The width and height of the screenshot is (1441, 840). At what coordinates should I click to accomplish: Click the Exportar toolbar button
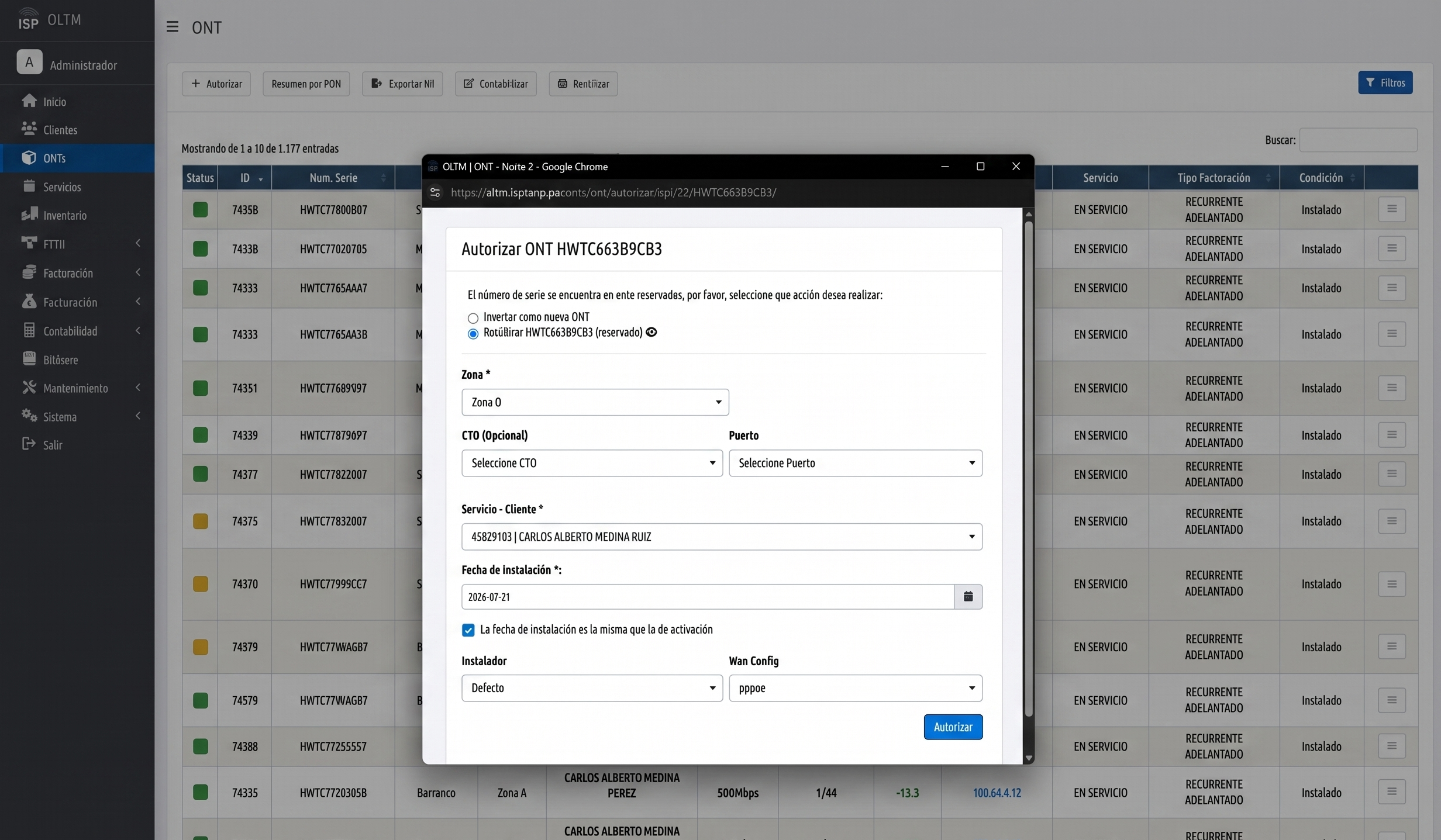[x=402, y=84]
